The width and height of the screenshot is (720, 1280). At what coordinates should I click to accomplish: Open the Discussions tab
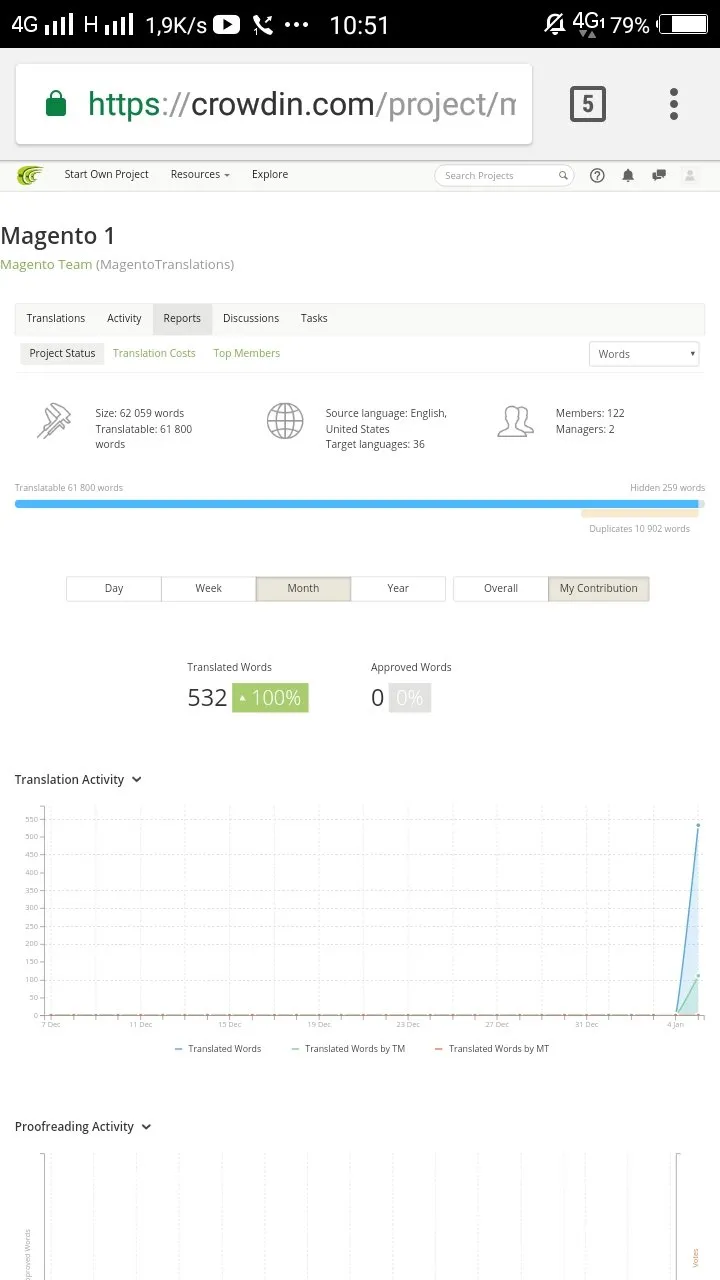(x=251, y=318)
